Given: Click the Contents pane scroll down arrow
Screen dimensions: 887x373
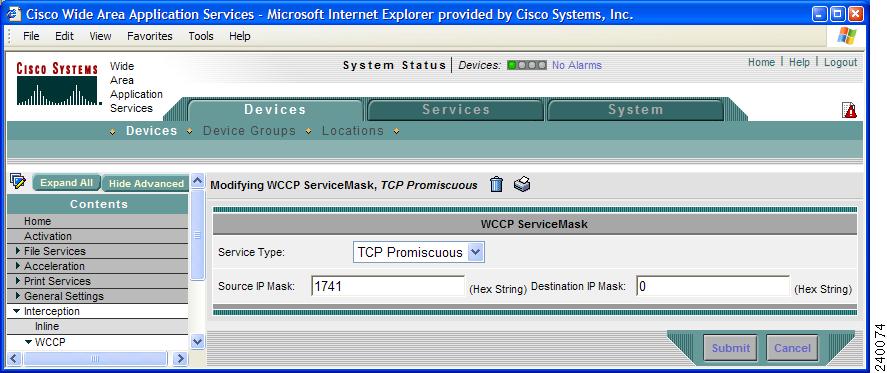Looking at the screenshot, I should (197, 341).
